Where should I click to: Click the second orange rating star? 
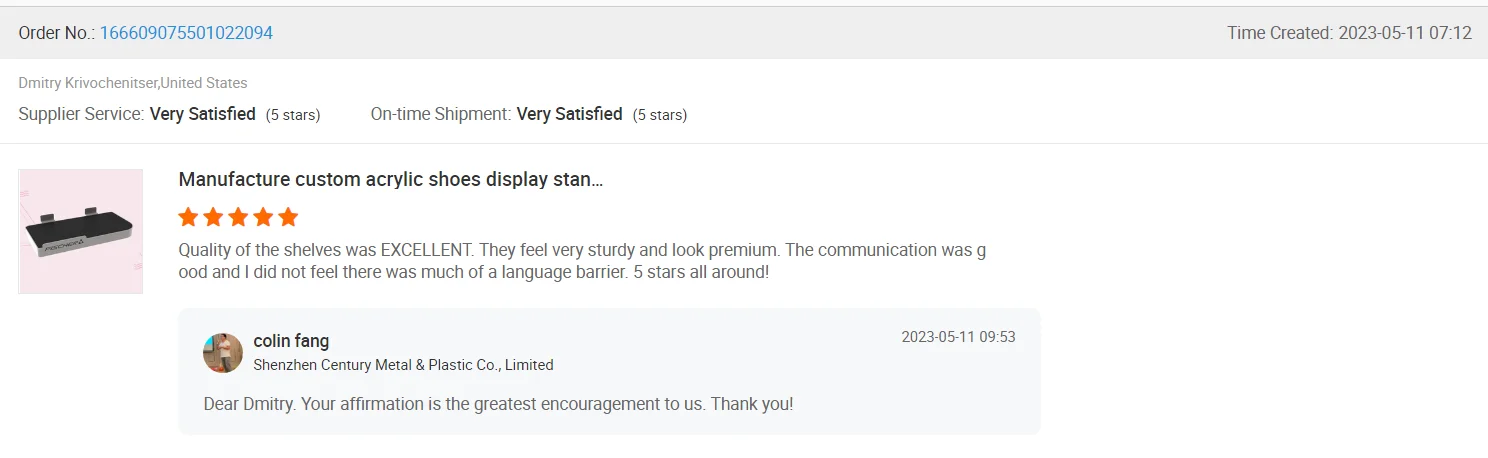213,217
